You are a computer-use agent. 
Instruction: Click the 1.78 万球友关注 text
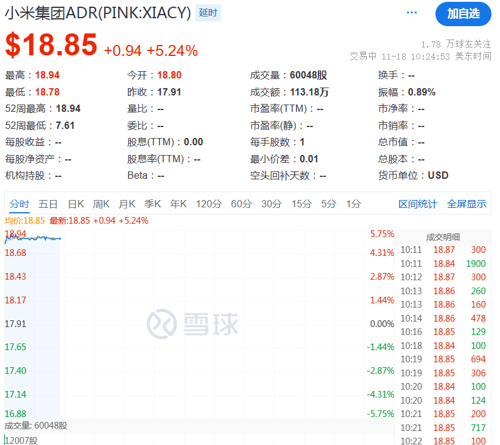[456, 44]
